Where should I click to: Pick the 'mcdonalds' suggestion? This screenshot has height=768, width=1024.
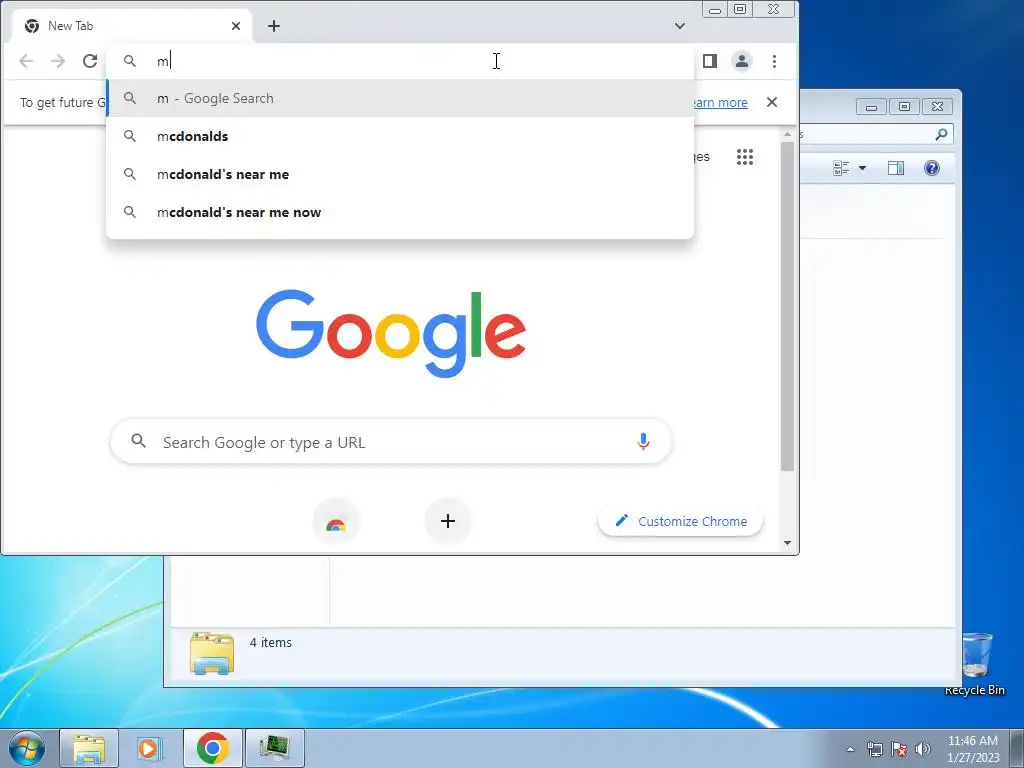[400, 136]
